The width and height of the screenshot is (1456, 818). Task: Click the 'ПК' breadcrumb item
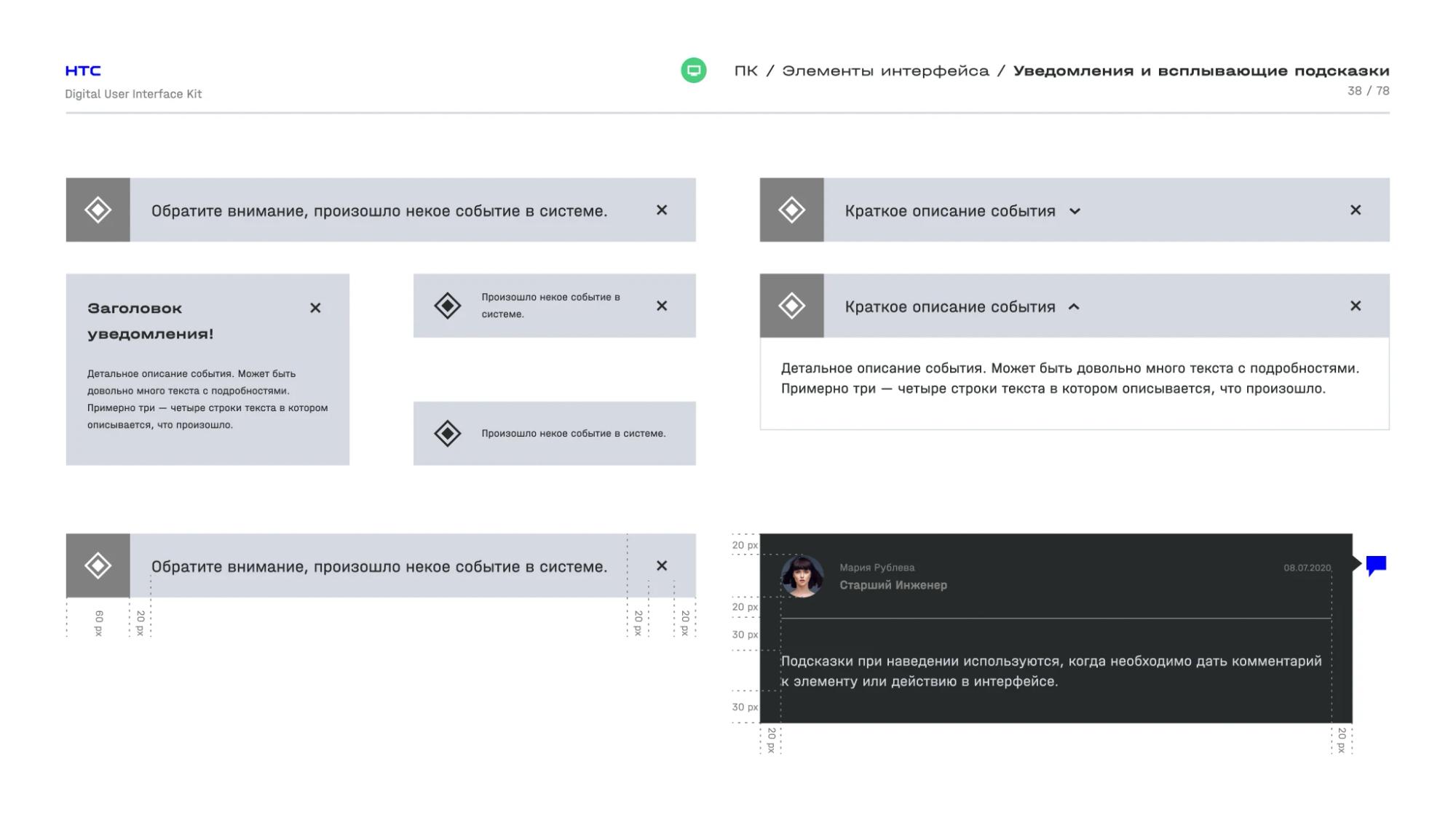(745, 71)
